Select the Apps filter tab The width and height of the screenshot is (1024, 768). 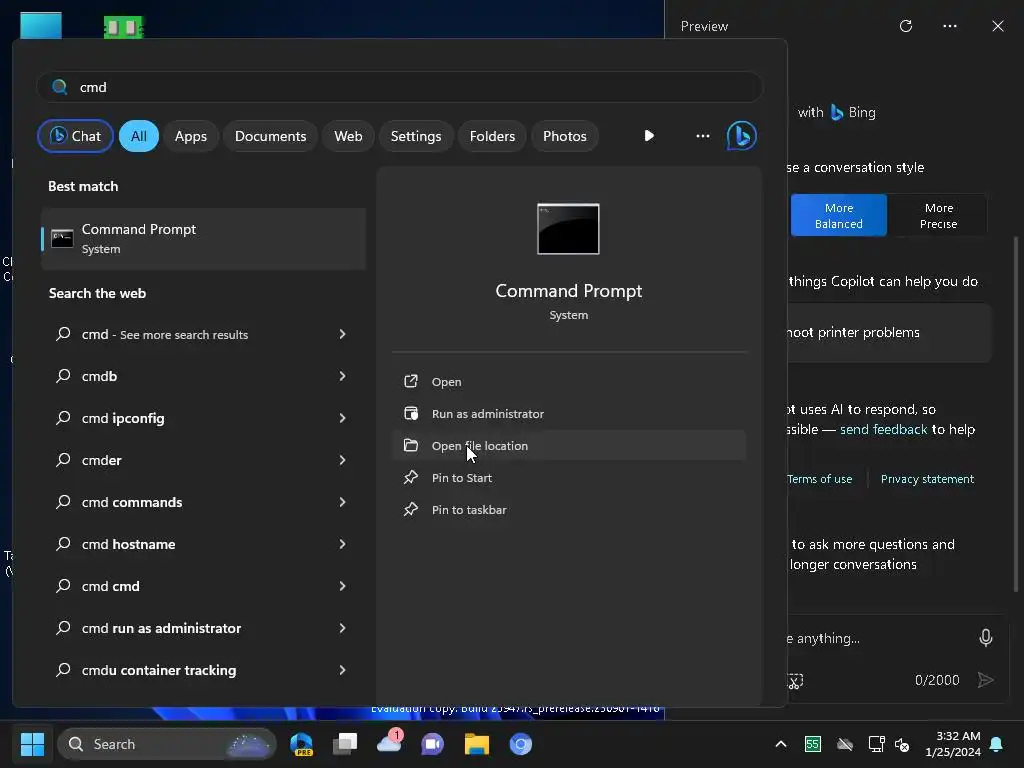click(191, 136)
